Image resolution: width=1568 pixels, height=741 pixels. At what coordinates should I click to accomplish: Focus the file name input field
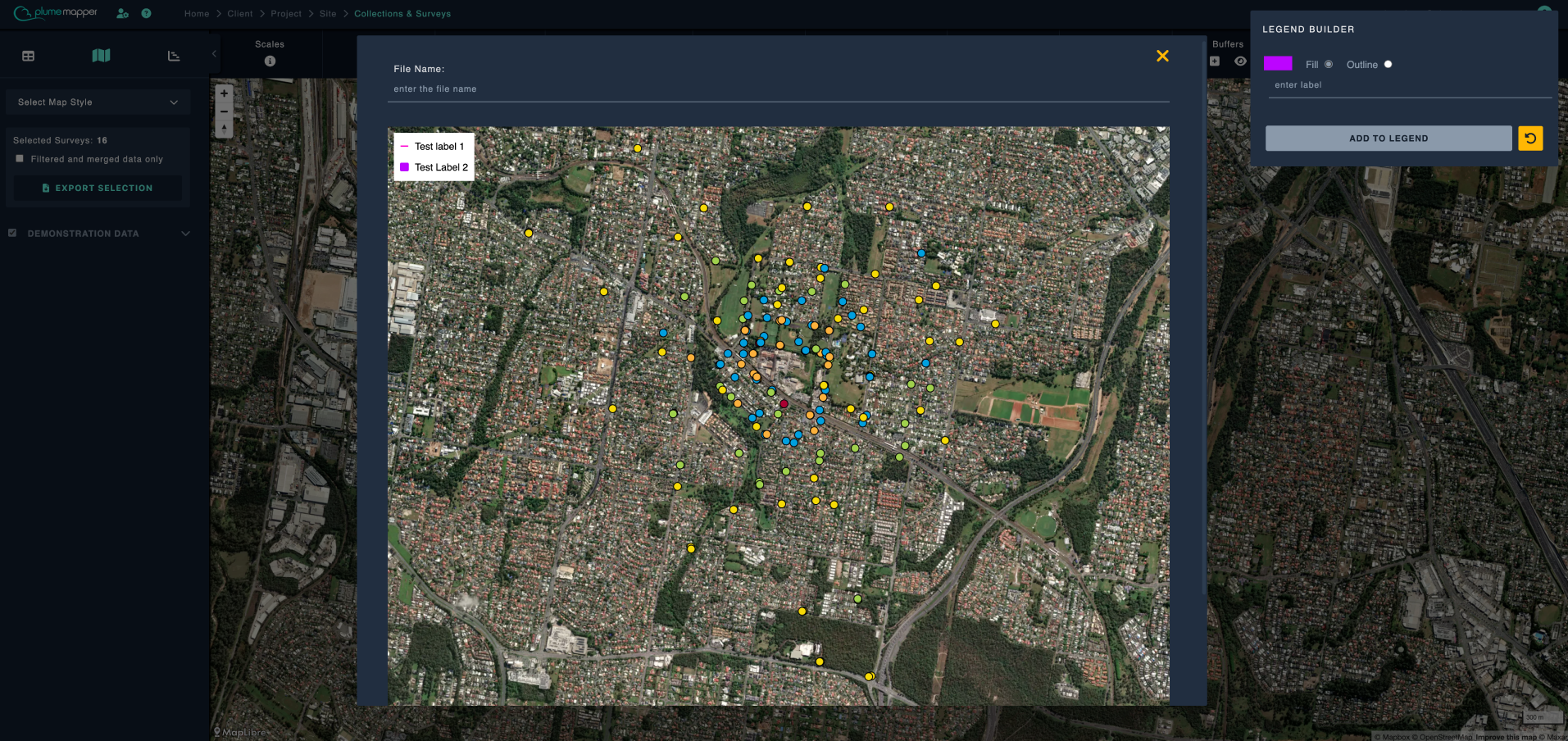point(779,89)
